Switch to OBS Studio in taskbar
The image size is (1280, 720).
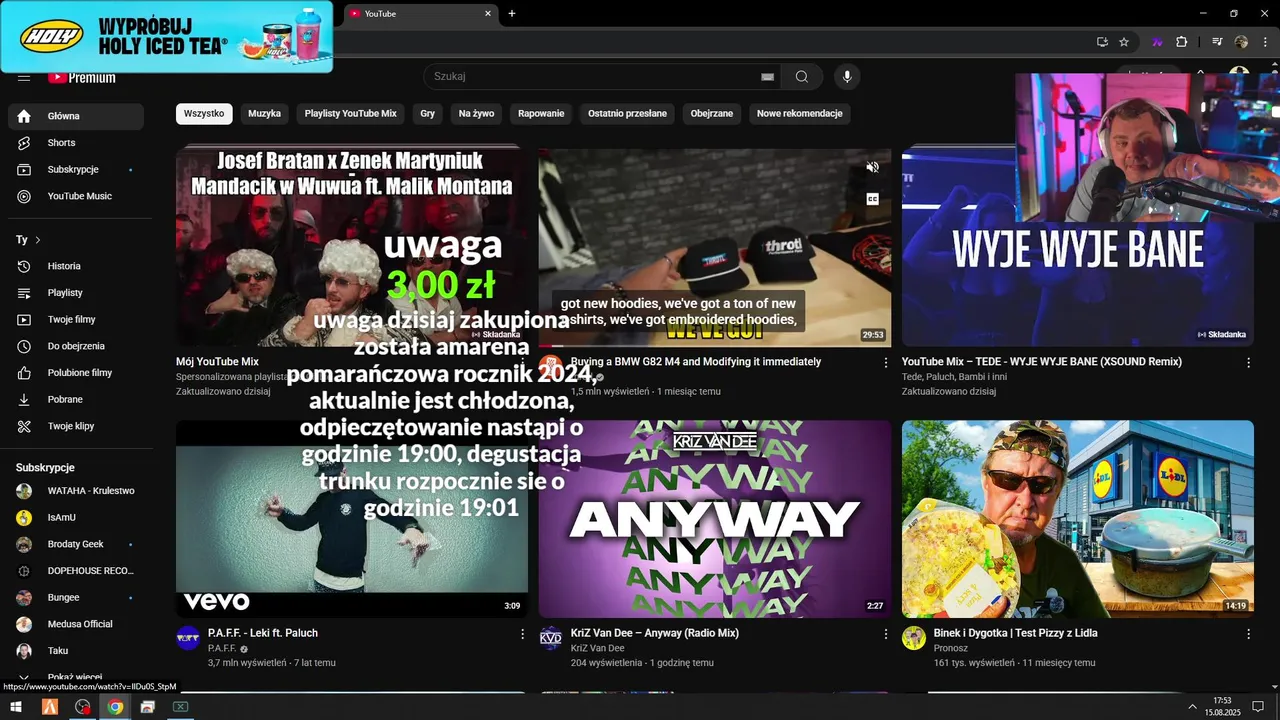point(83,707)
